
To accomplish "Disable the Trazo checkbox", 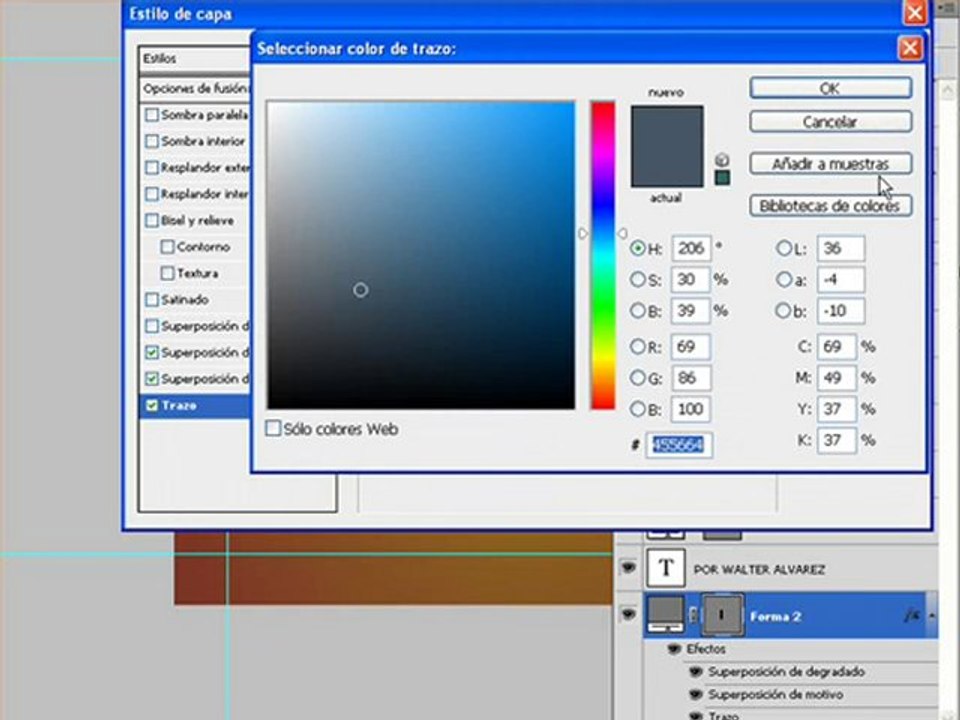I will pos(152,405).
